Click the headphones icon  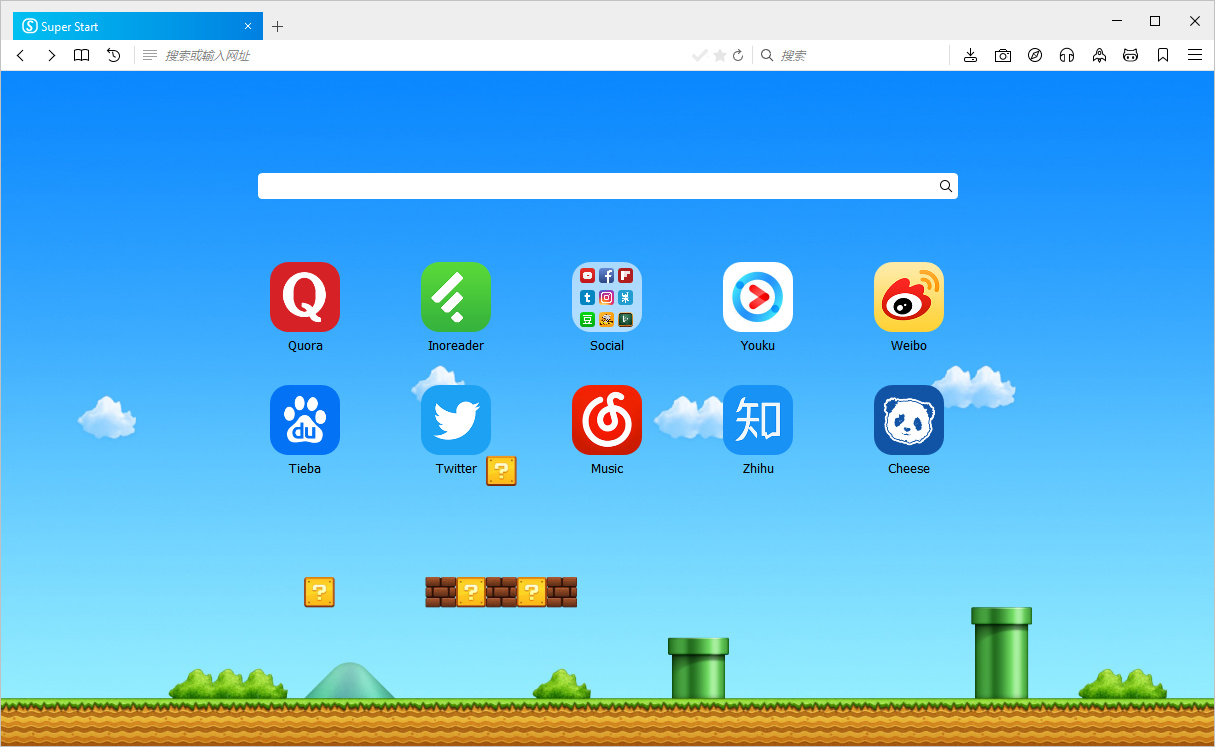point(1067,55)
